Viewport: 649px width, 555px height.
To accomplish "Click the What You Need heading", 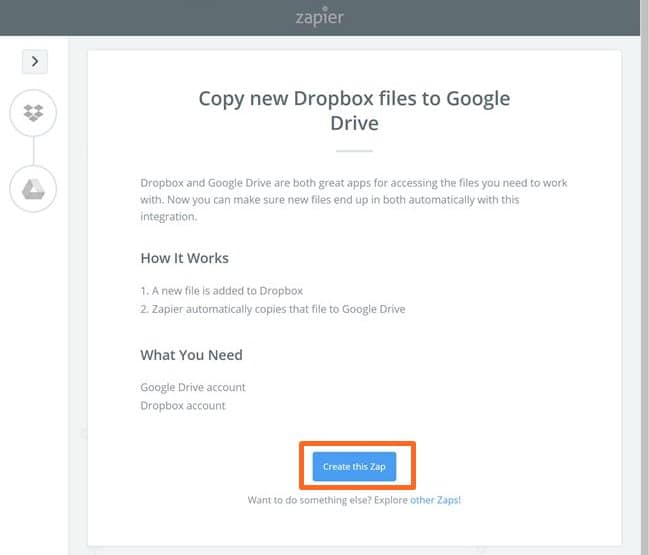I will click(191, 354).
